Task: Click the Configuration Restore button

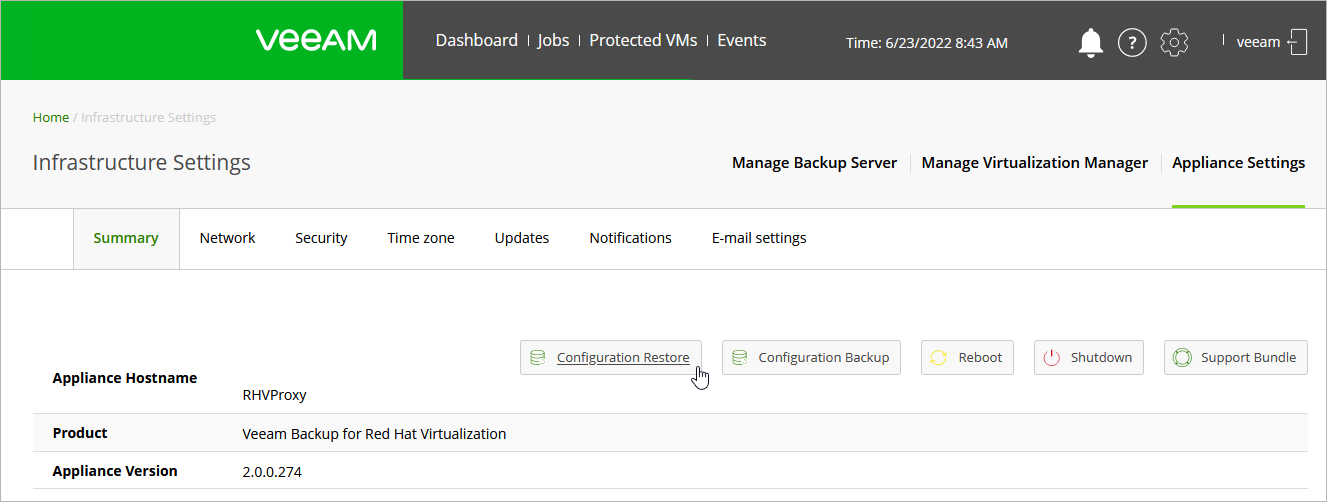Action: pos(611,357)
